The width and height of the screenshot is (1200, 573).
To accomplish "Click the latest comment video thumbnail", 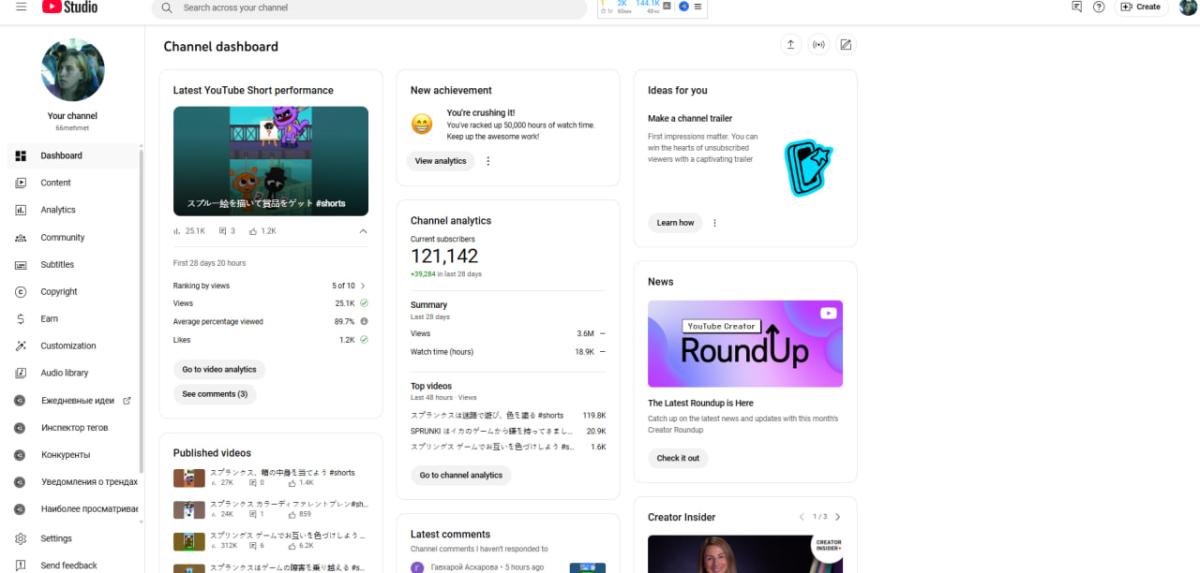I will (587, 568).
